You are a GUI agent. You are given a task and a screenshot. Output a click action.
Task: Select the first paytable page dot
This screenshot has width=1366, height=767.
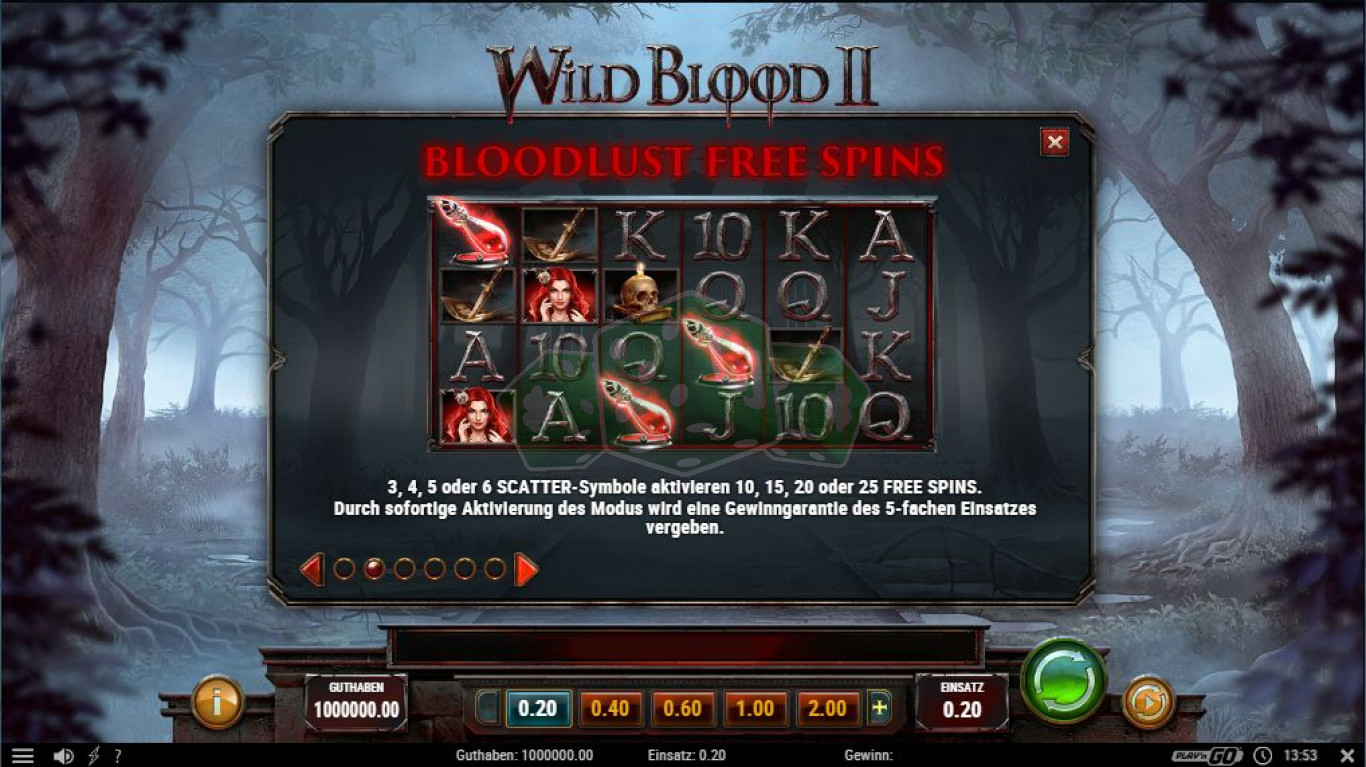click(x=344, y=569)
